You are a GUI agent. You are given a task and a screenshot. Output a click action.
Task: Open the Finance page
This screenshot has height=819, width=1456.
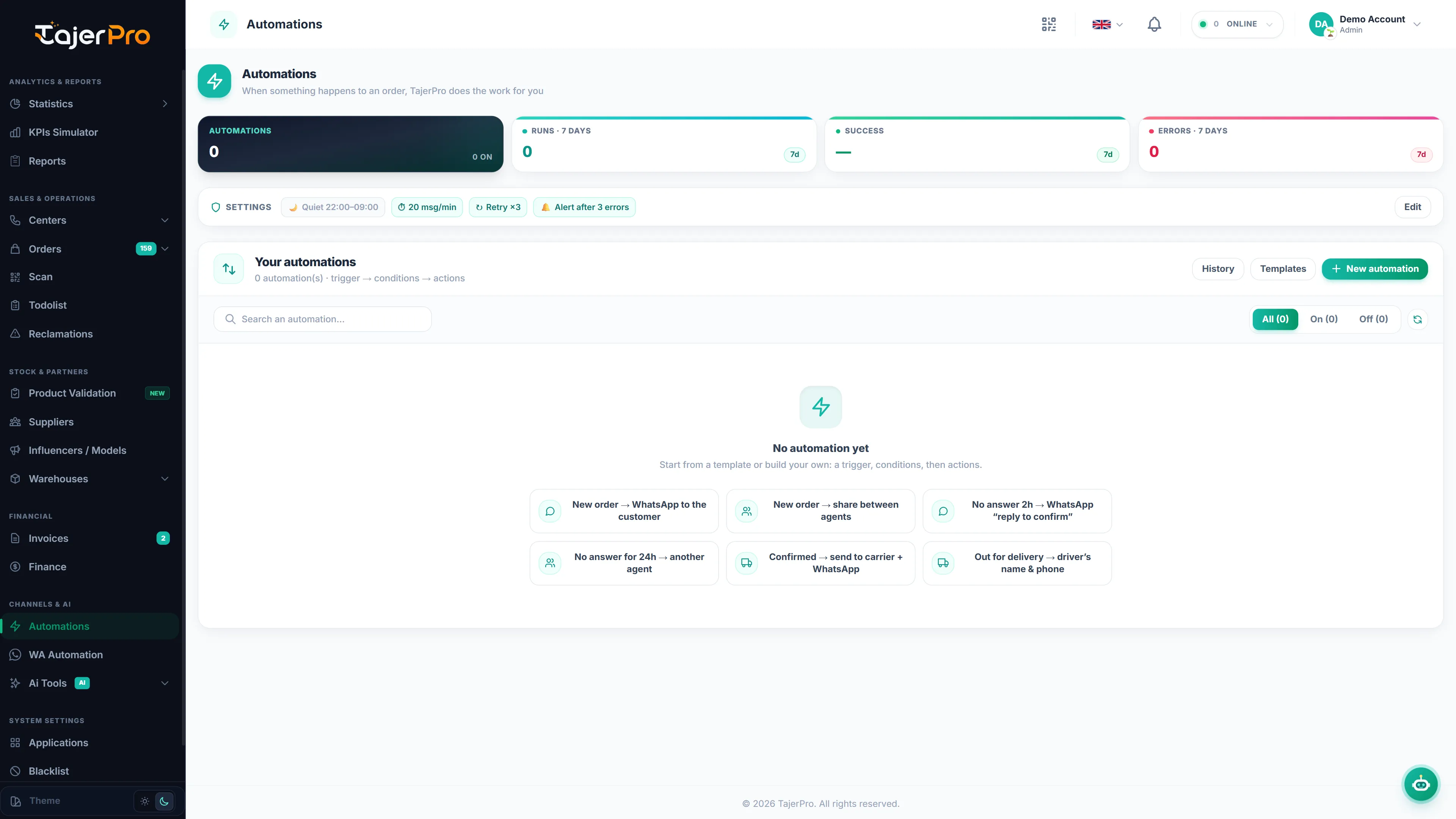pos(89,567)
